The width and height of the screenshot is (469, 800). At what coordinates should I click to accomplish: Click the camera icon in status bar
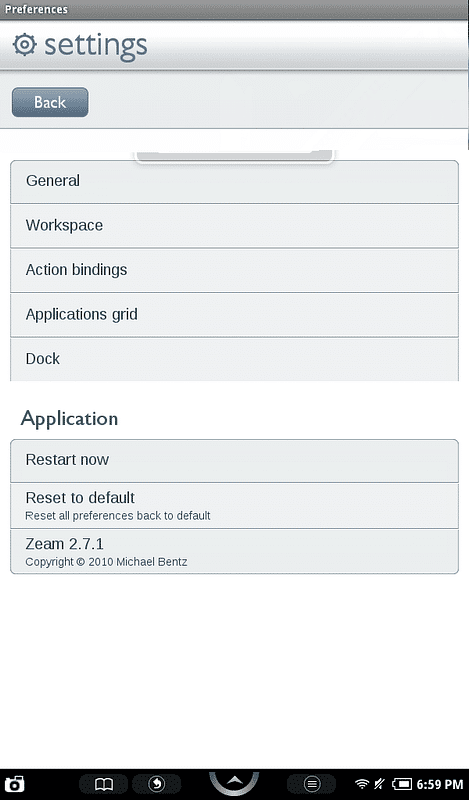(x=14, y=784)
